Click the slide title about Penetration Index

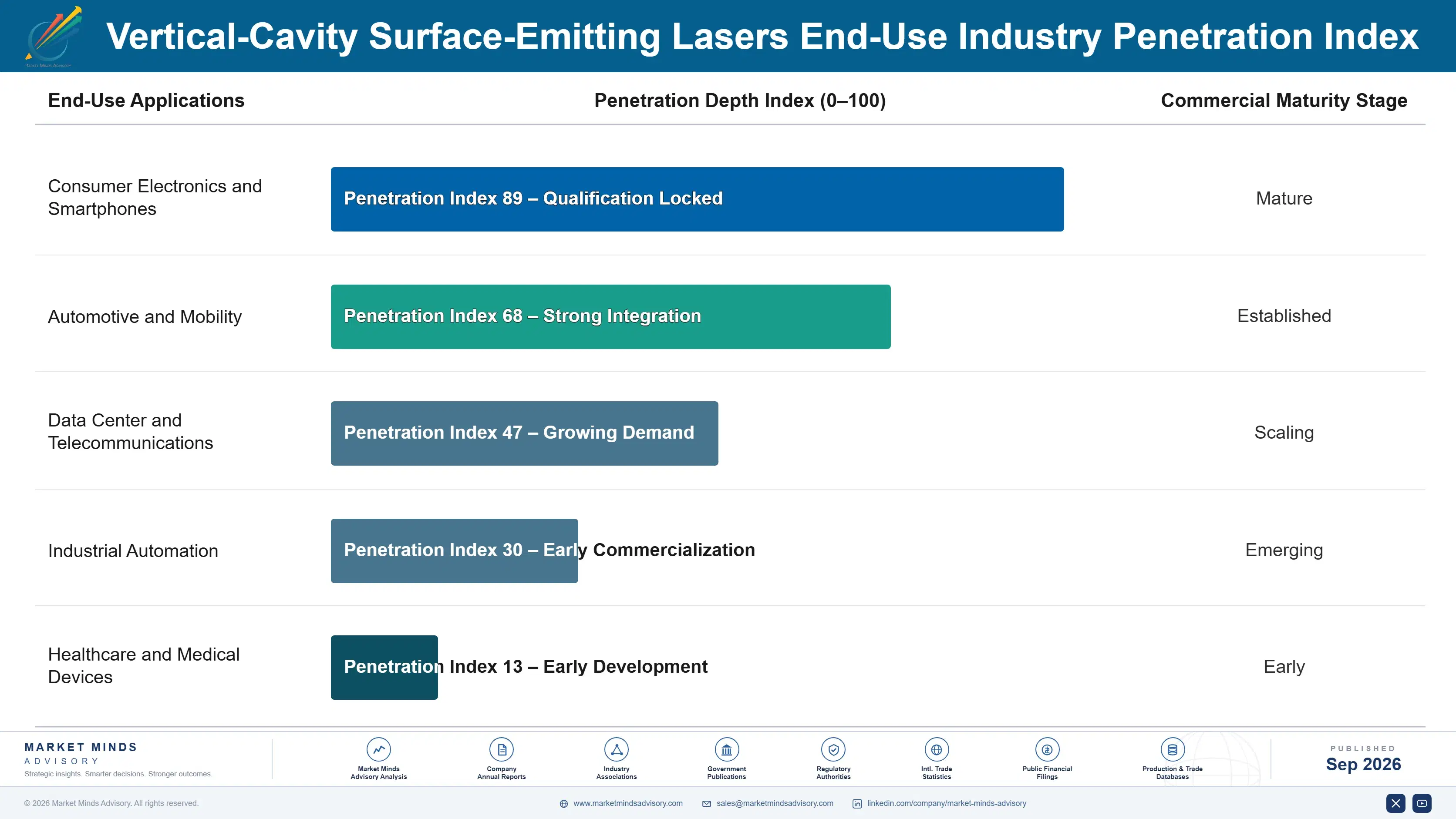(x=762, y=36)
